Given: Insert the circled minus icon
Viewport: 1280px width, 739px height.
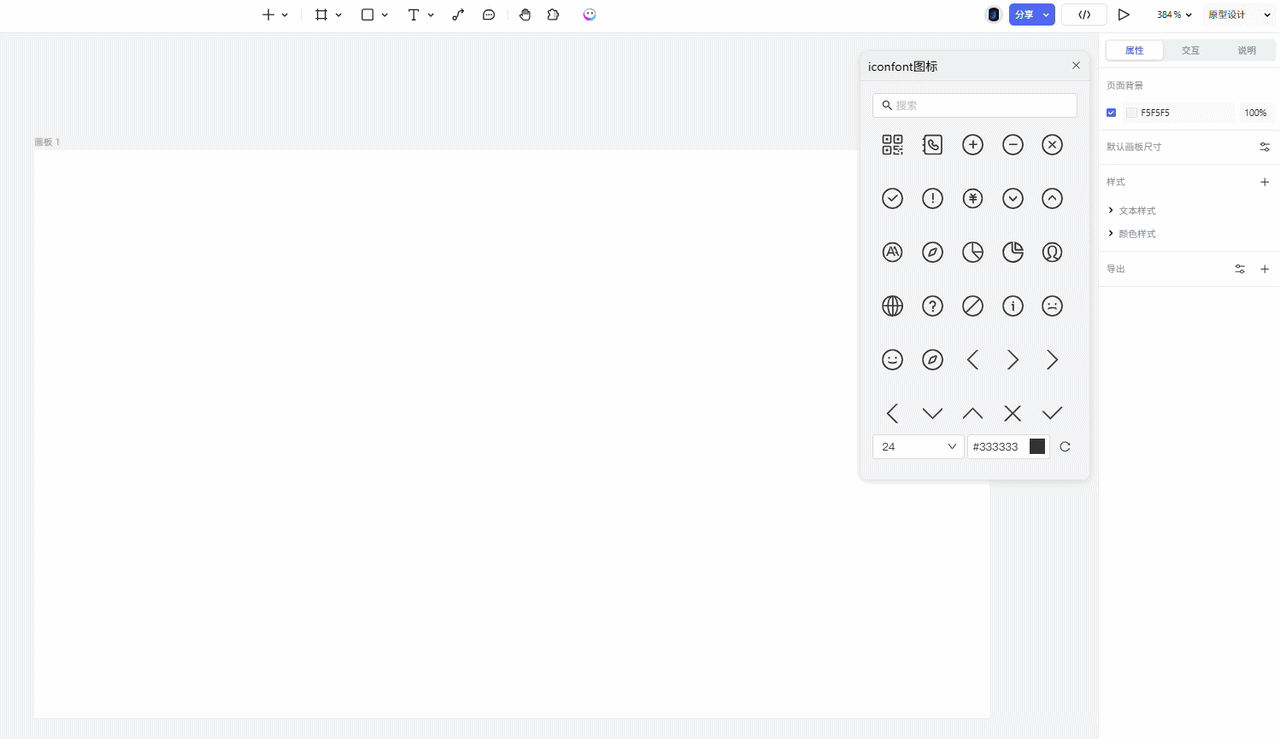Looking at the screenshot, I should [1013, 145].
